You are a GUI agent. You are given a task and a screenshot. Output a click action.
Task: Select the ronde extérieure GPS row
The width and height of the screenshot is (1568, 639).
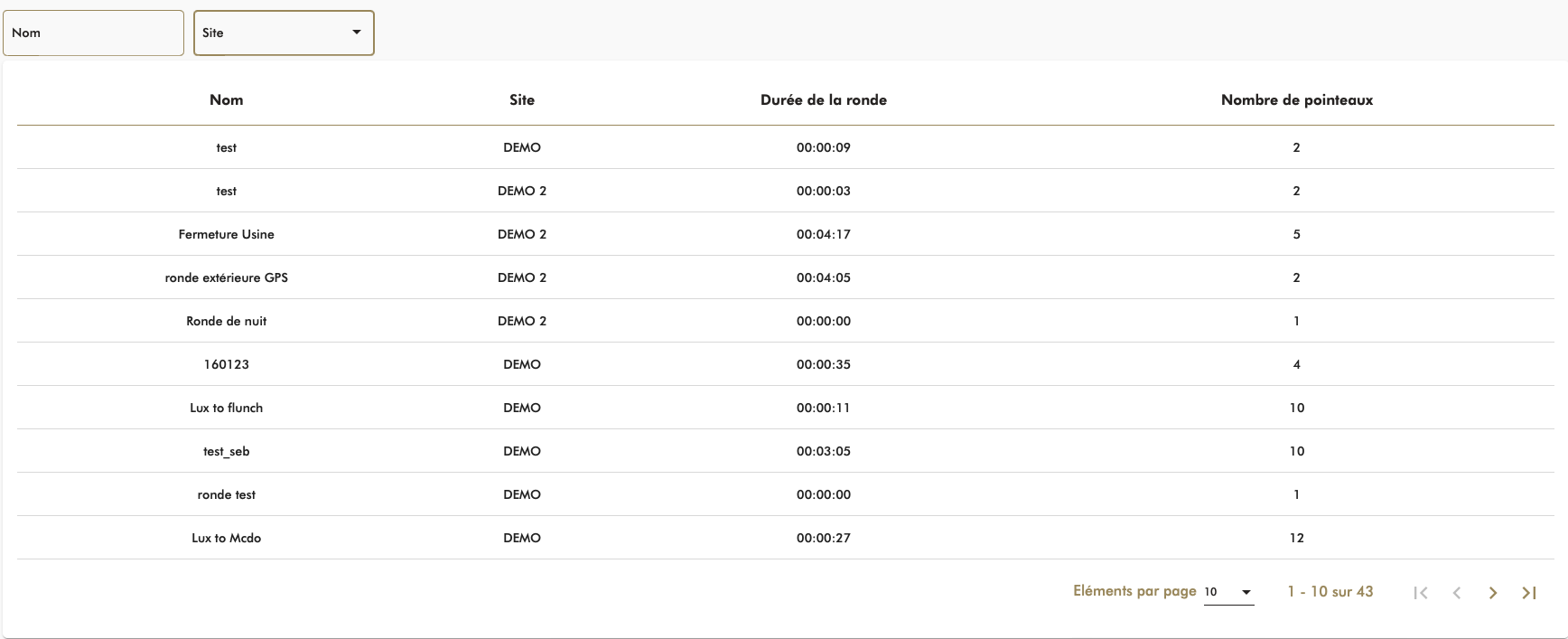click(x=226, y=277)
